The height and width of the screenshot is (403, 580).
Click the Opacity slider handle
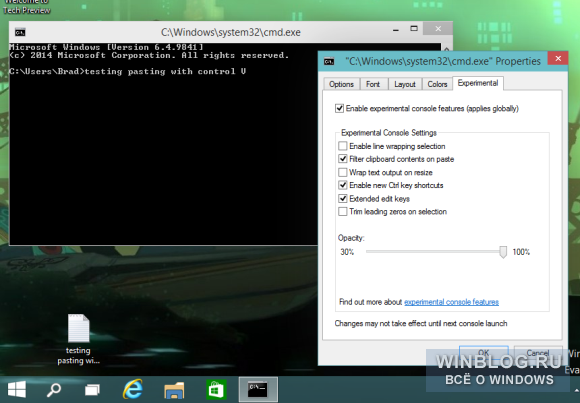503,252
